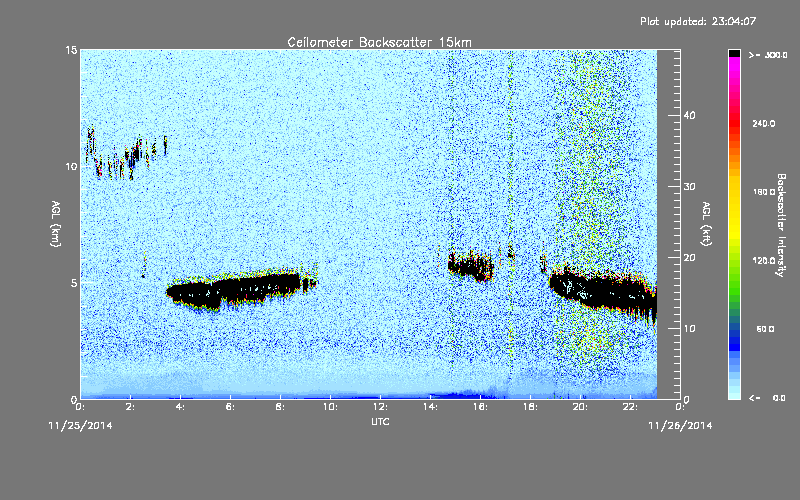
Task: Select the '20' tick on the kft axis
Action: coord(689,258)
